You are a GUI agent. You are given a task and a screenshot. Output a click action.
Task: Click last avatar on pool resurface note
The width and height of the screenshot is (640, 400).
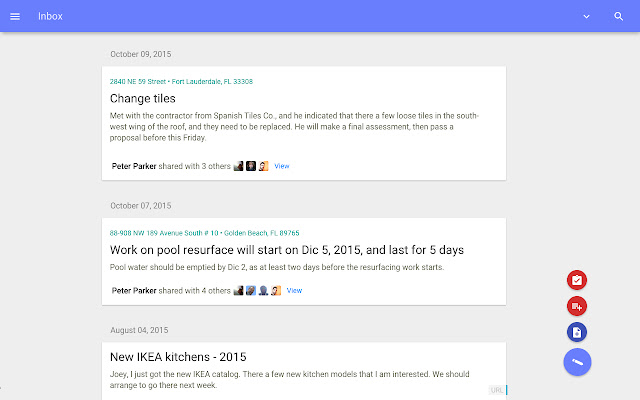point(275,290)
